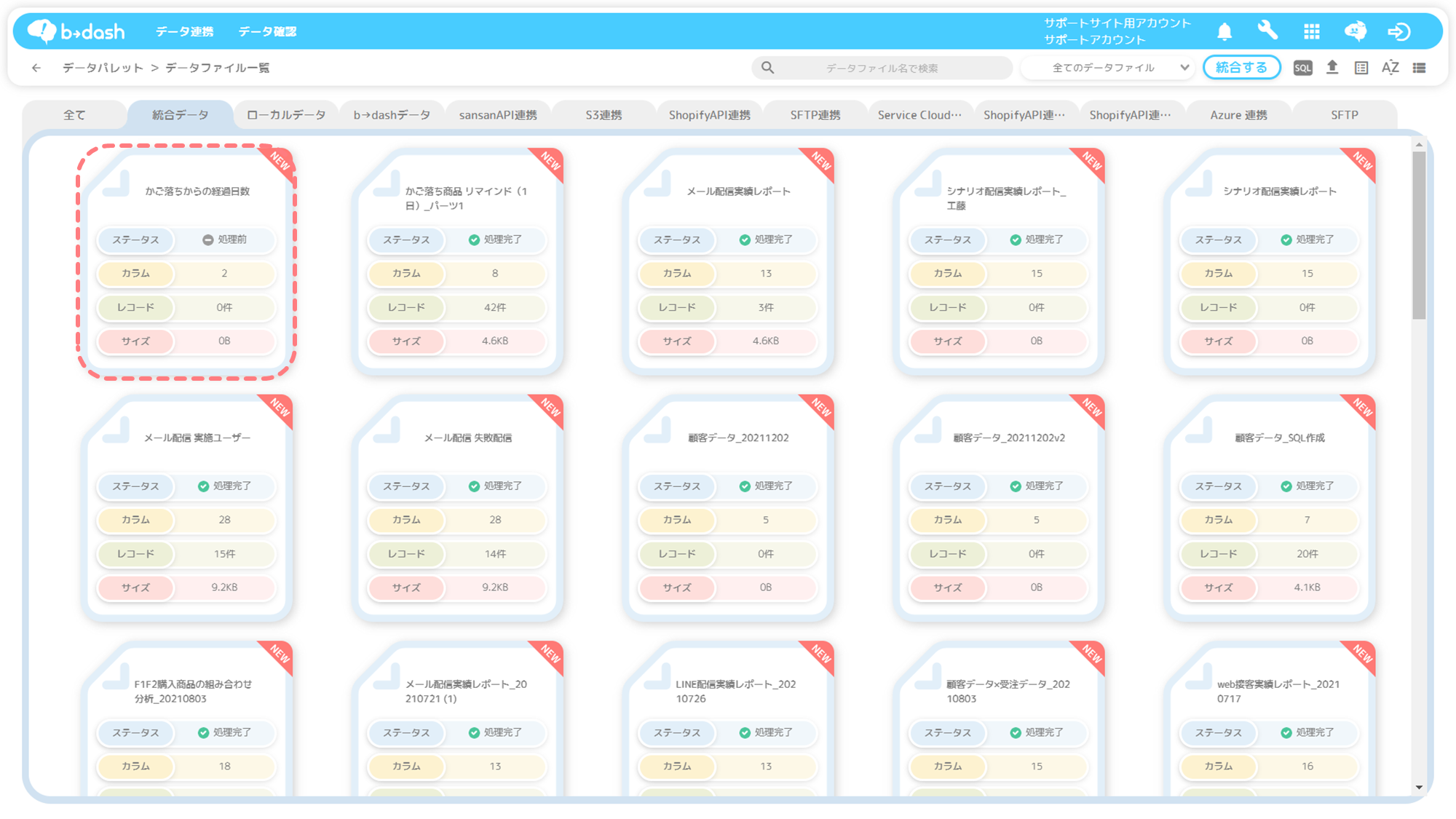Open the SFTP連携 tab
The image size is (1456, 819).
(815, 115)
